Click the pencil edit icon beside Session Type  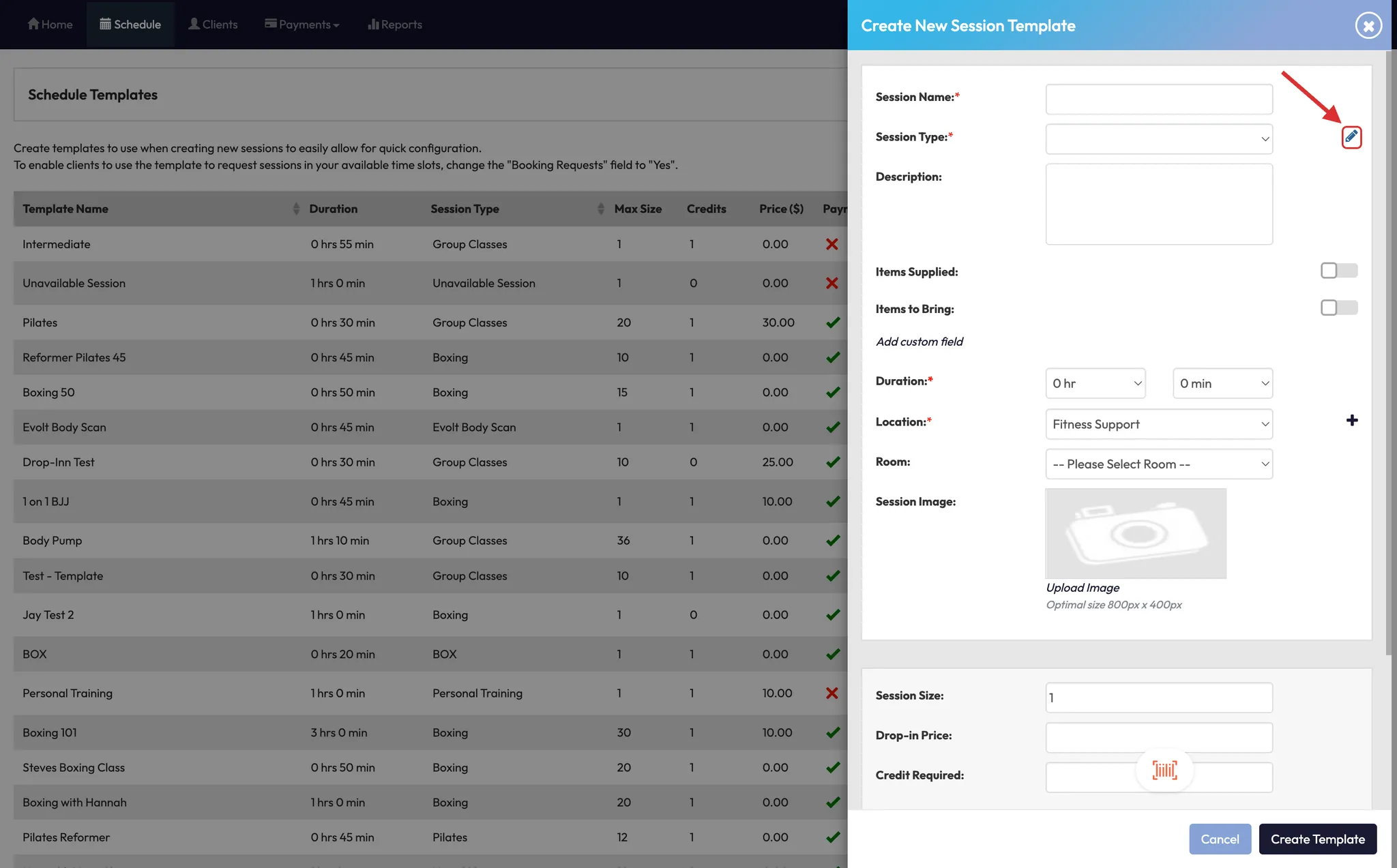(1351, 137)
